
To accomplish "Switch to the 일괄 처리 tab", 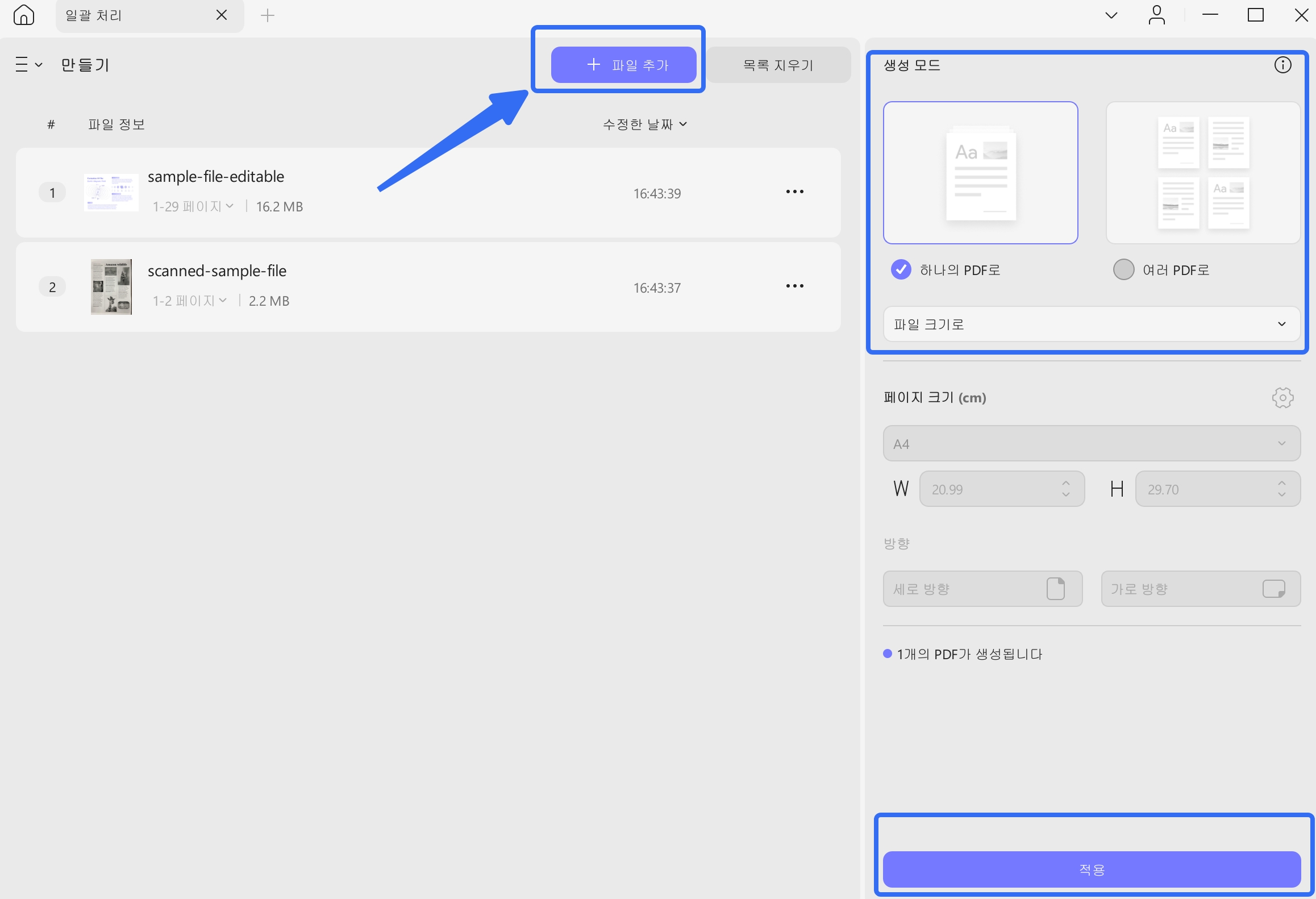I will click(150, 15).
